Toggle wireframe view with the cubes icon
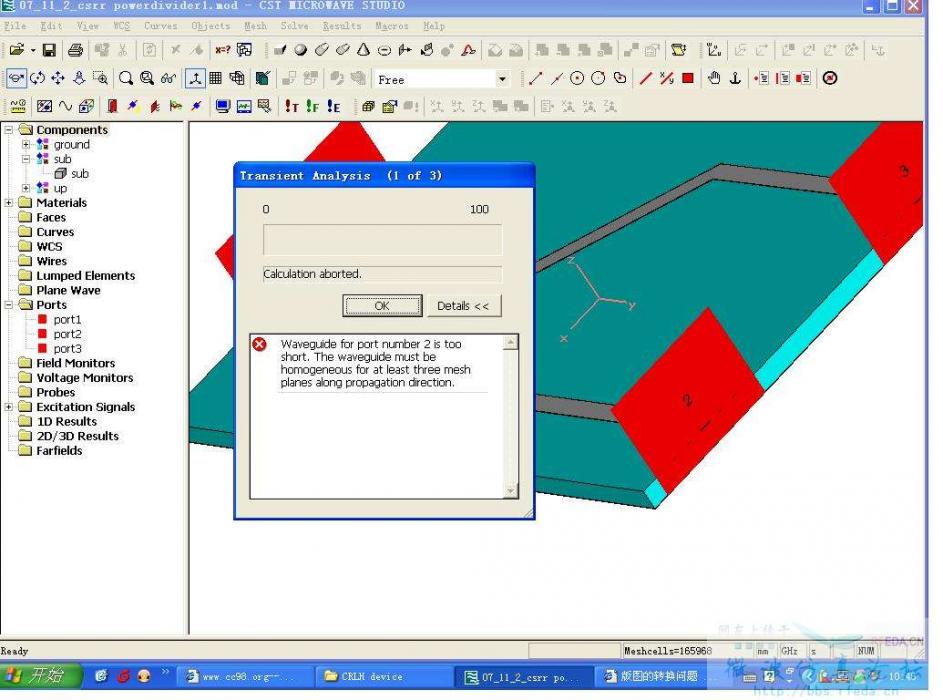 coord(237,78)
